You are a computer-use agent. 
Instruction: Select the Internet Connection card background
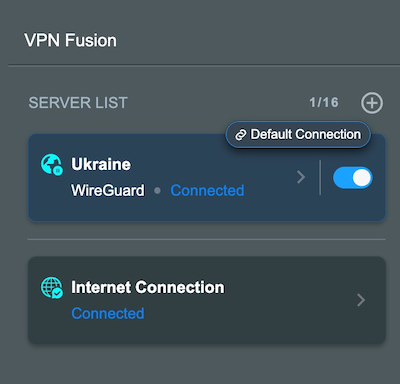(x=207, y=300)
